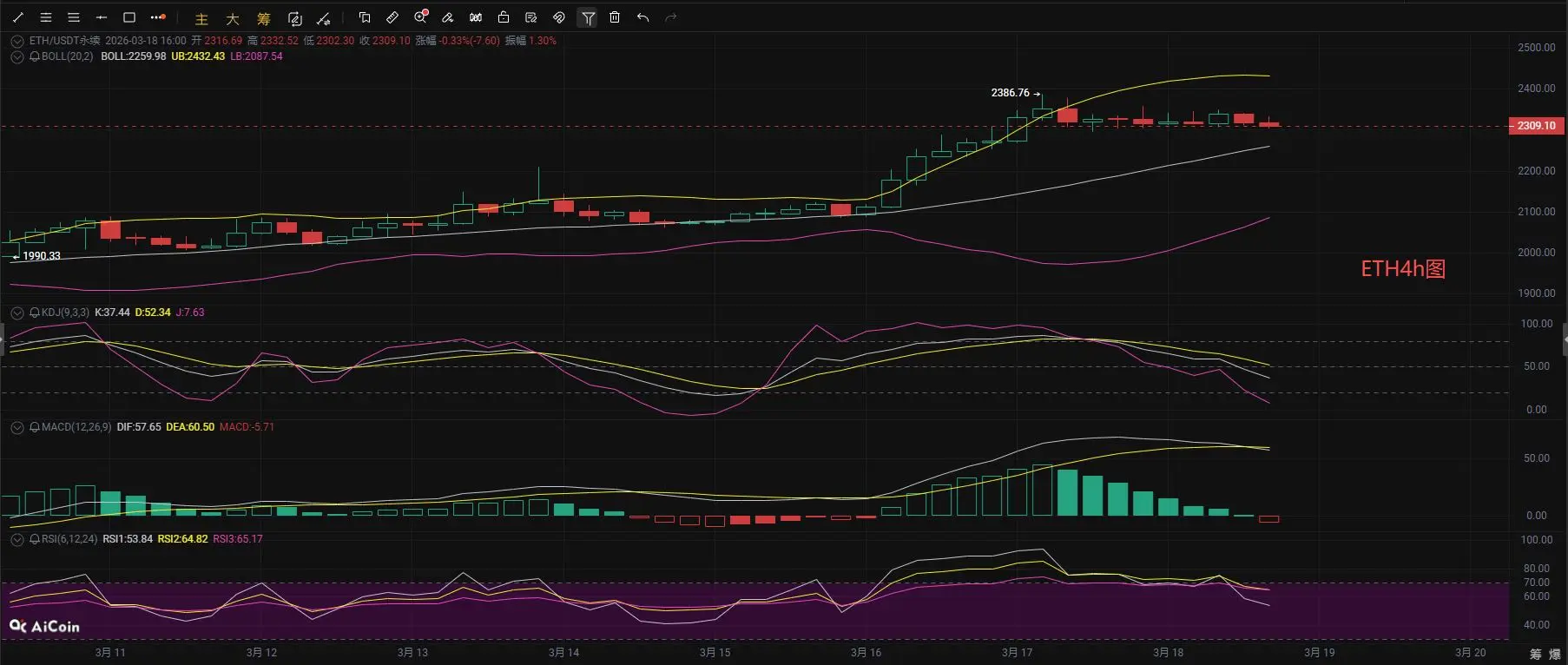Screen dimensions: 1568x665
Task: Toggle the KDJ indicator alert bell
Action: coord(35,313)
